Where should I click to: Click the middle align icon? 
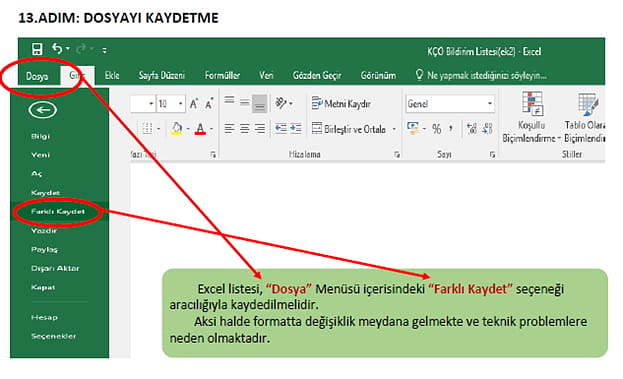coord(244,103)
